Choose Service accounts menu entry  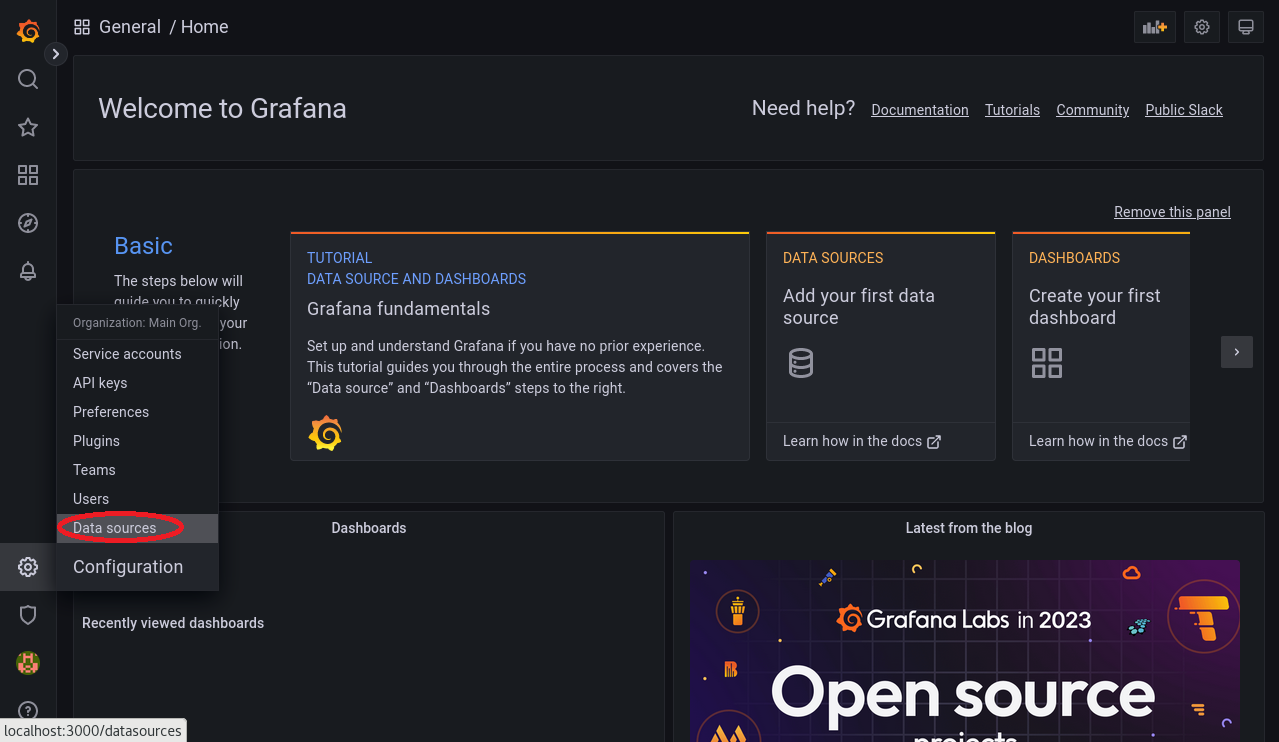click(x=127, y=354)
